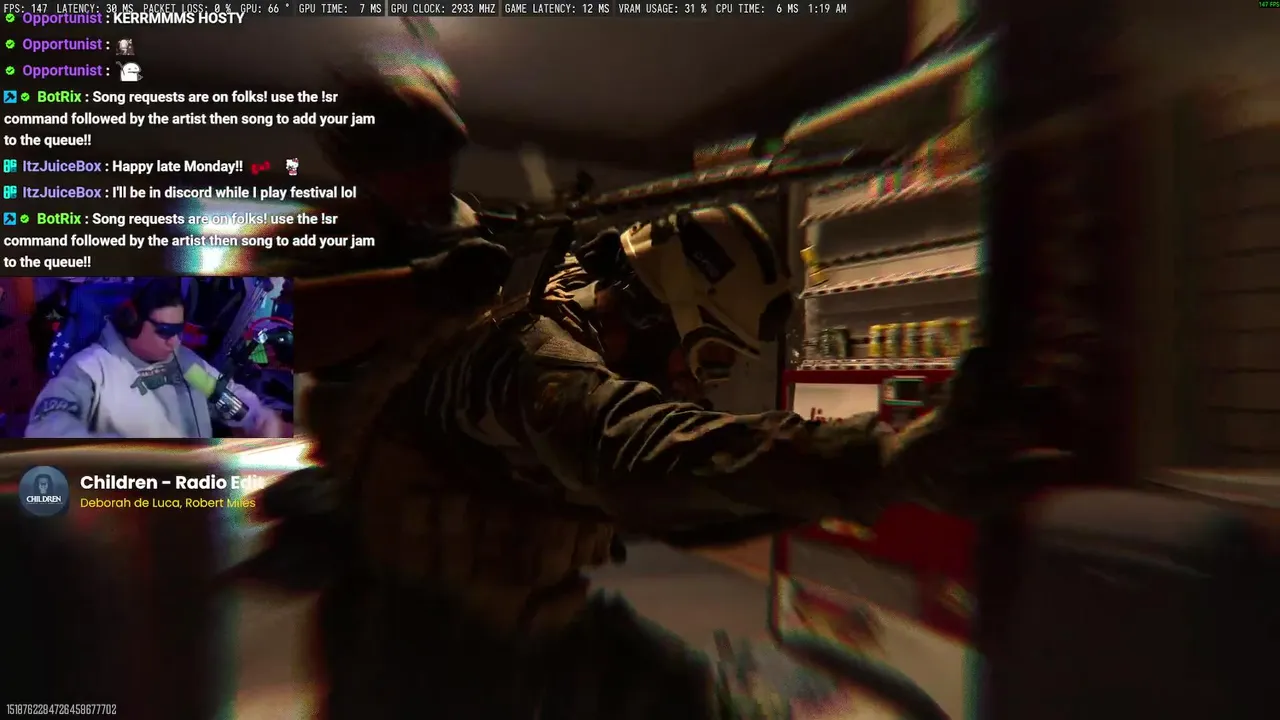This screenshot has height=720, width=1280.
Task: Click the chat text 'Happy late Monday!!'
Action: pyautogui.click(x=177, y=167)
